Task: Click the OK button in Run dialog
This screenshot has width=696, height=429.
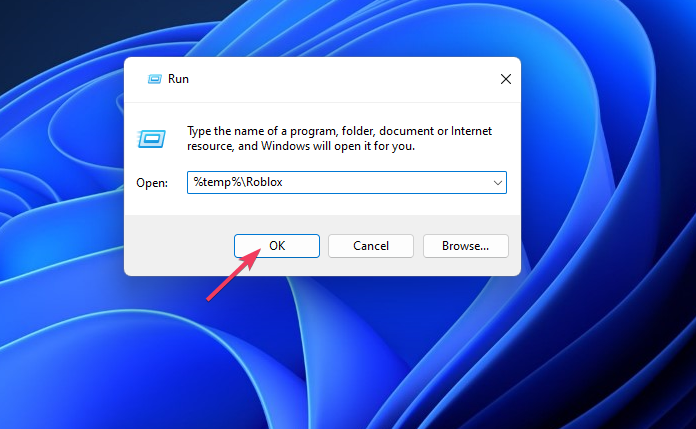Action: click(x=277, y=246)
